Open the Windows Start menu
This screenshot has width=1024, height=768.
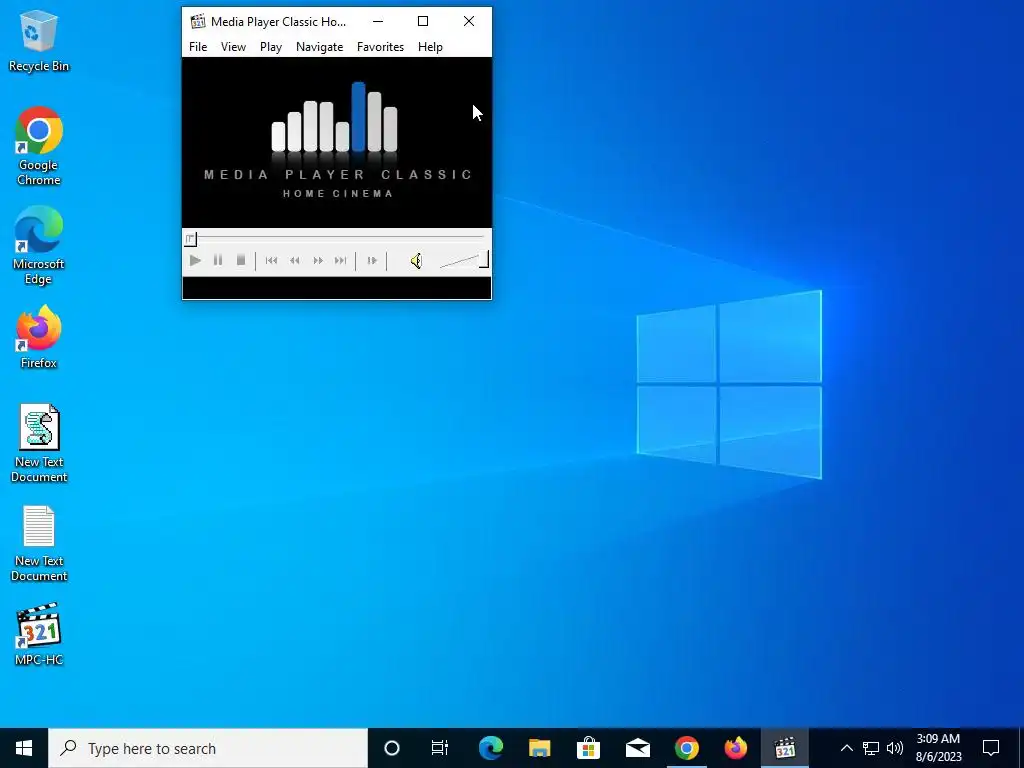[x=24, y=748]
